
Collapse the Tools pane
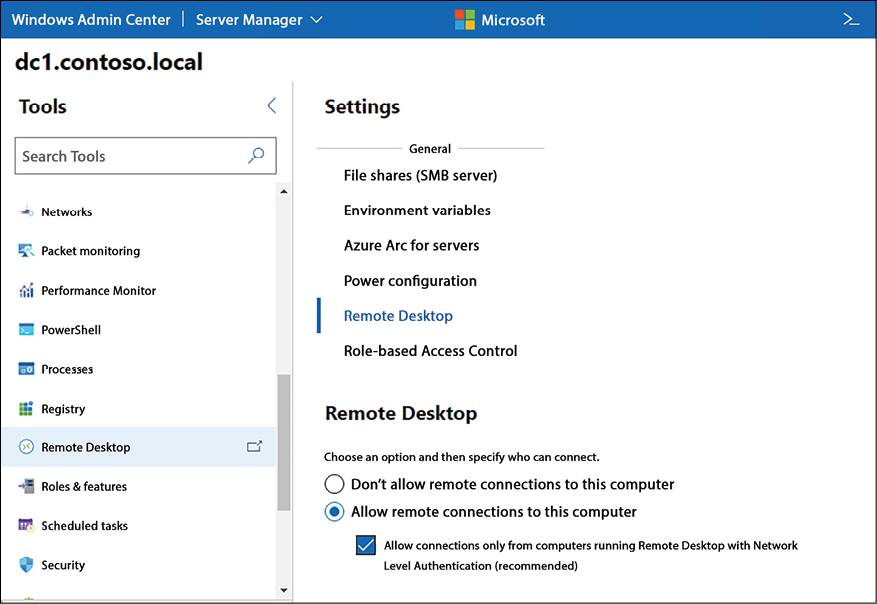pyautogui.click(x=272, y=106)
